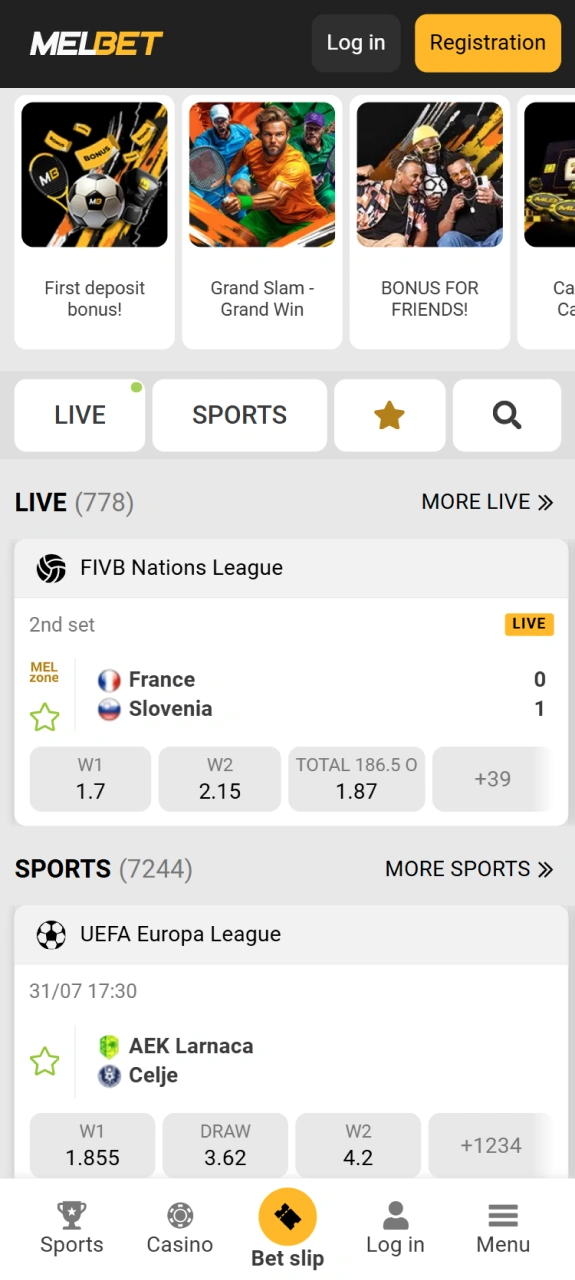Expand +39 more markets for France match

click(493, 778)
